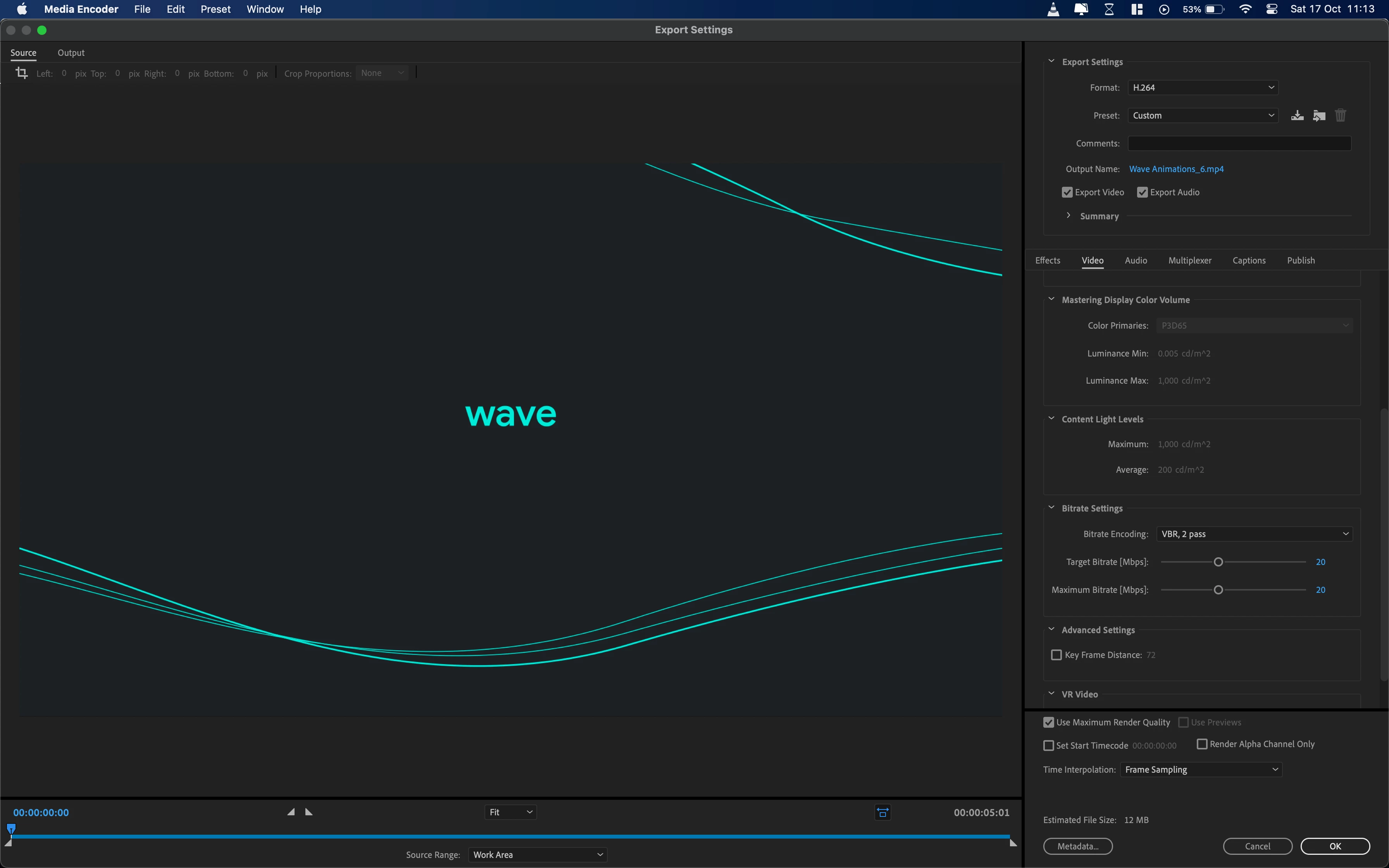The height and width of the screenshot is (868, 1389).
Task: Click the crop tool icon
Action: pos(22,73)
